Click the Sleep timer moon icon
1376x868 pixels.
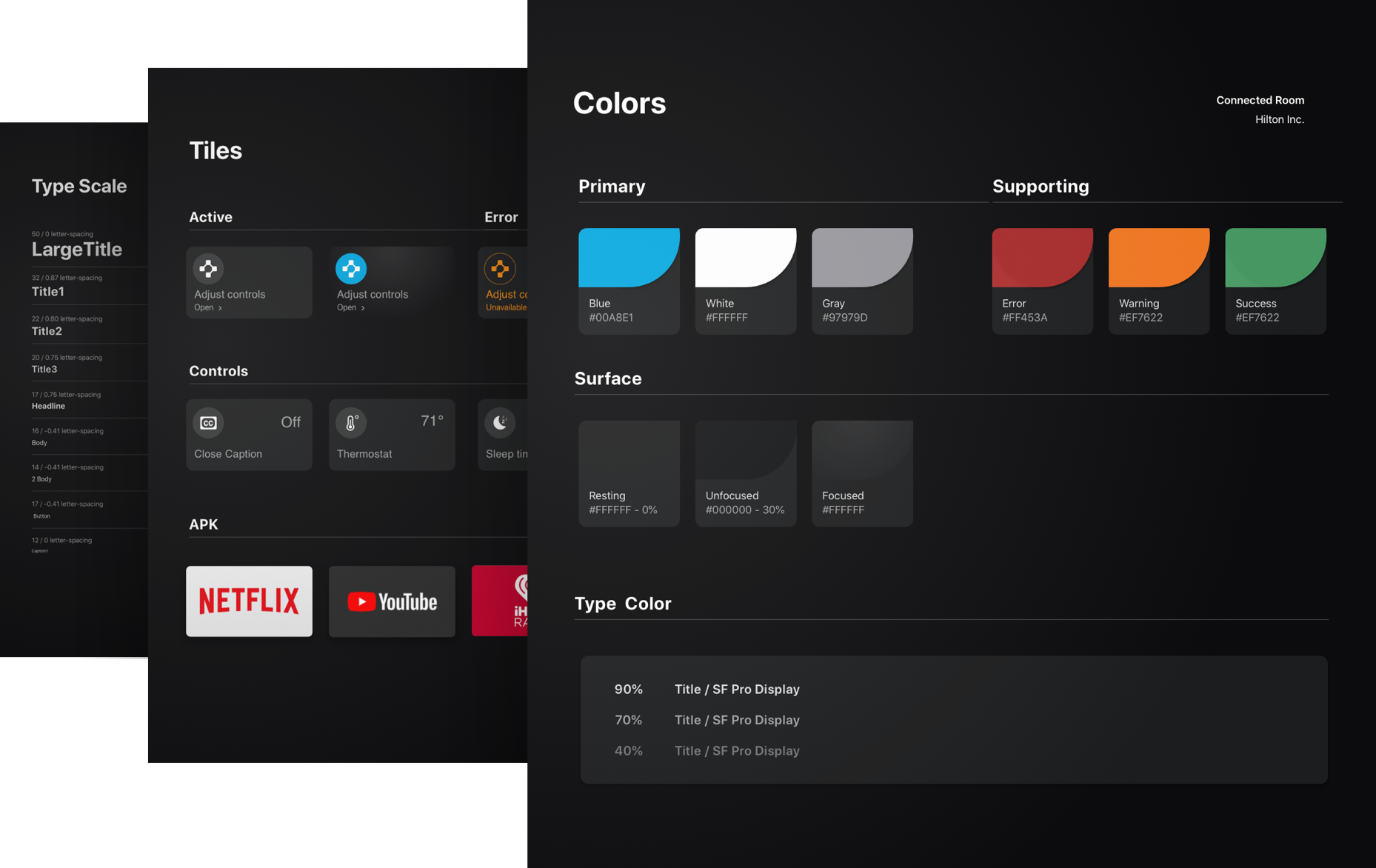coord(500,422)
